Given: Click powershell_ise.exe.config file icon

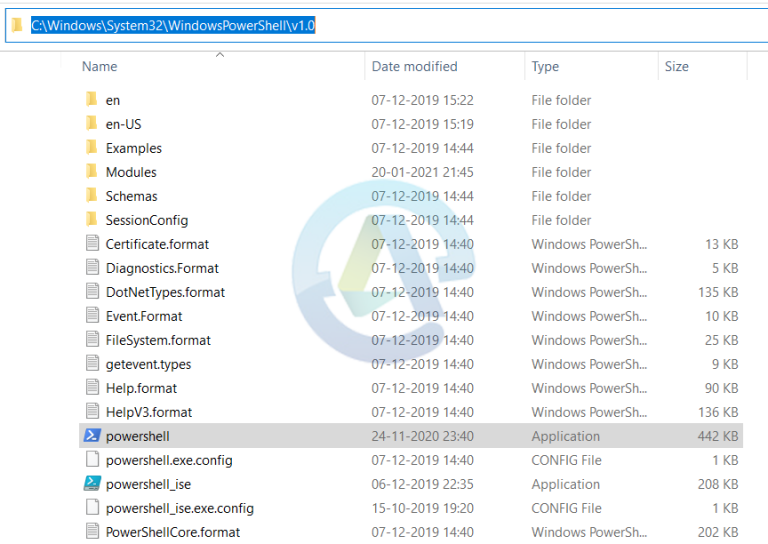Looking at the screenshot, I should (92, 507).
